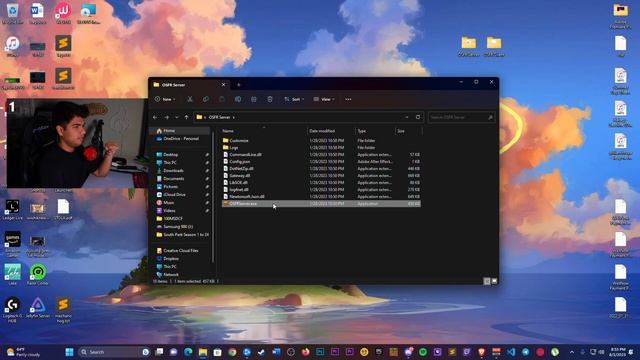Click the Rename icon in the toolbar
This screenshot has width=640, height=360.
tap(238, 99)
